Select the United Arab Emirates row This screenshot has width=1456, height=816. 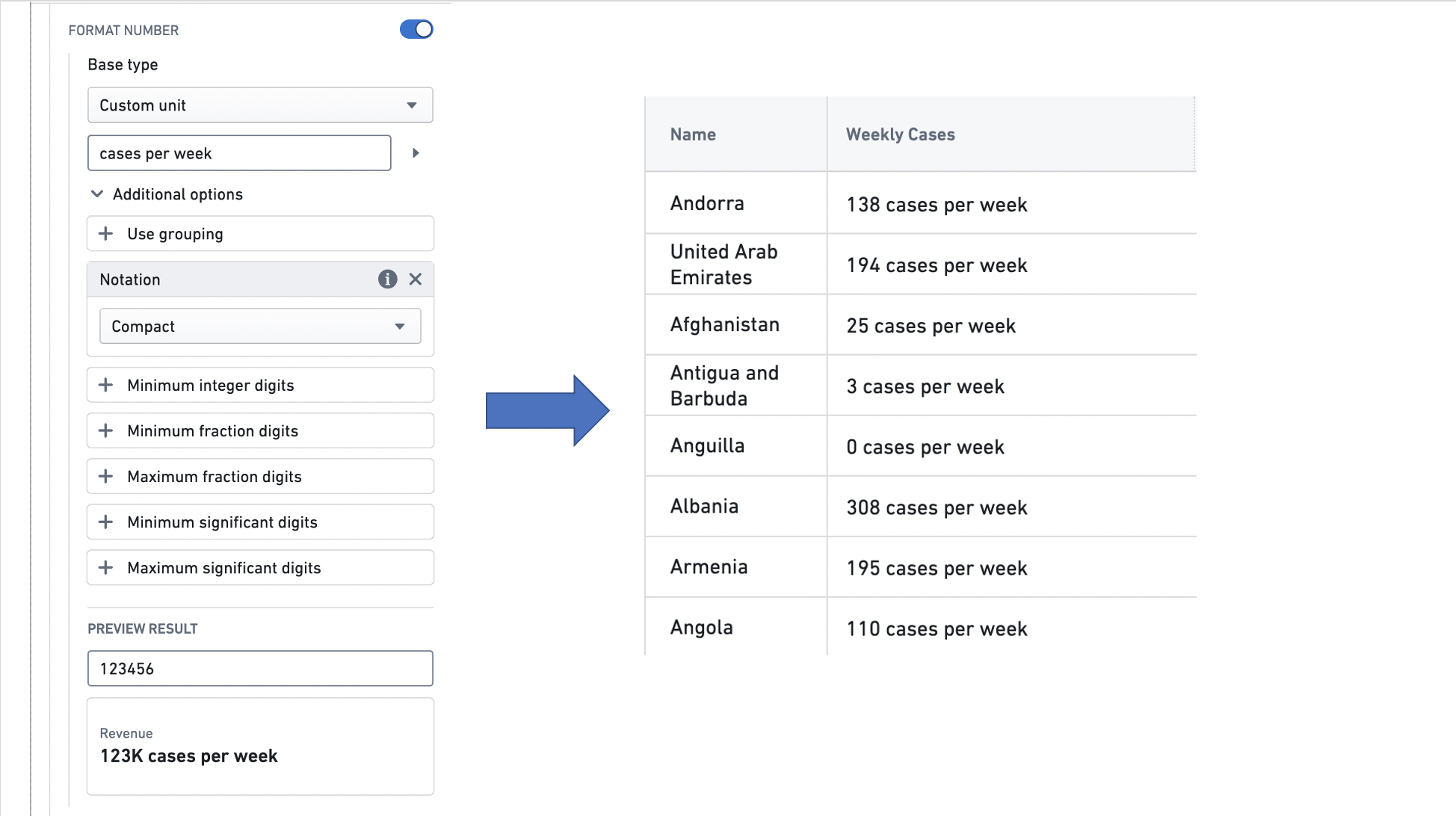(921, 265)
